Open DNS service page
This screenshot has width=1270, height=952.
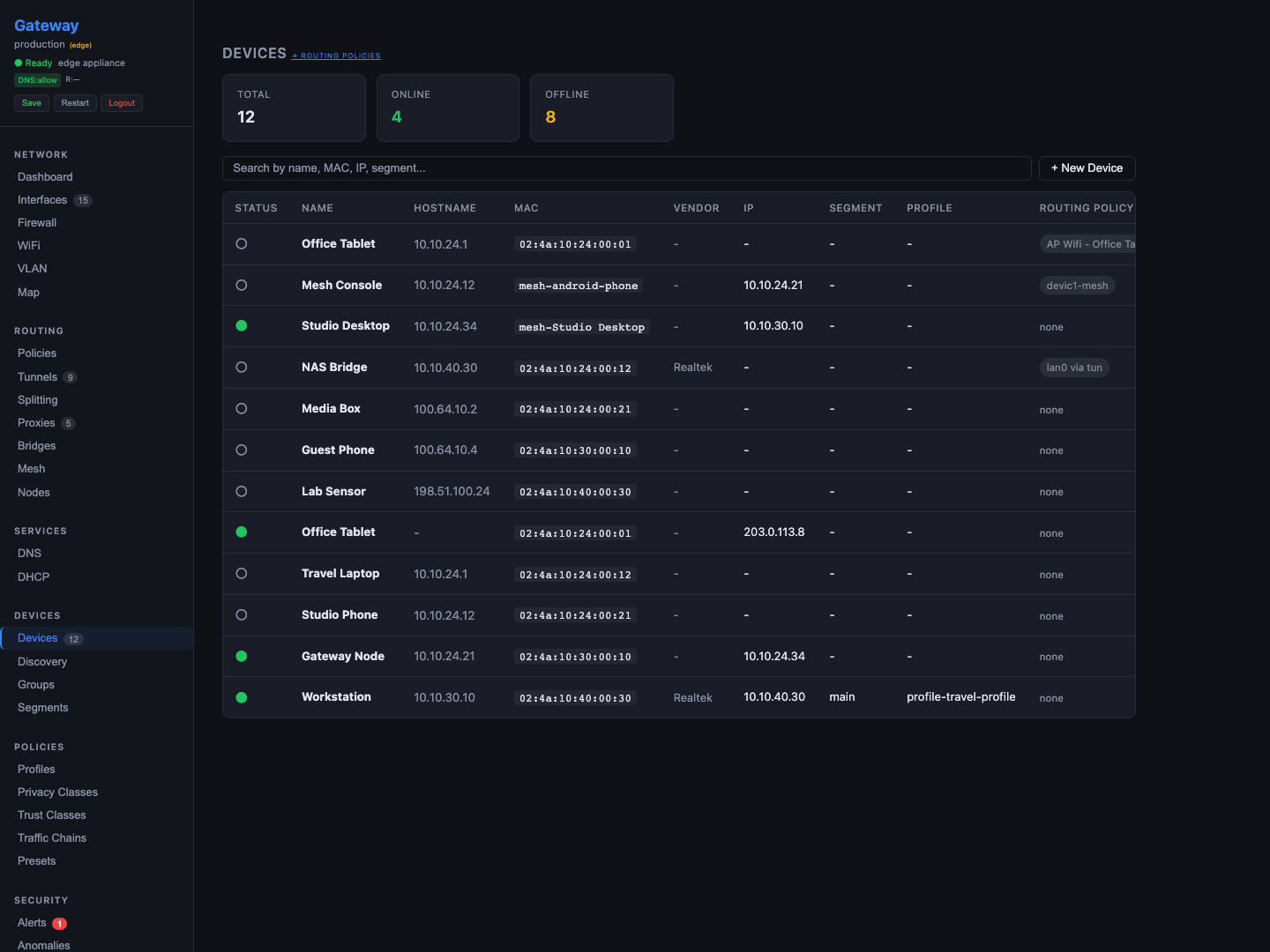point(29,554)
